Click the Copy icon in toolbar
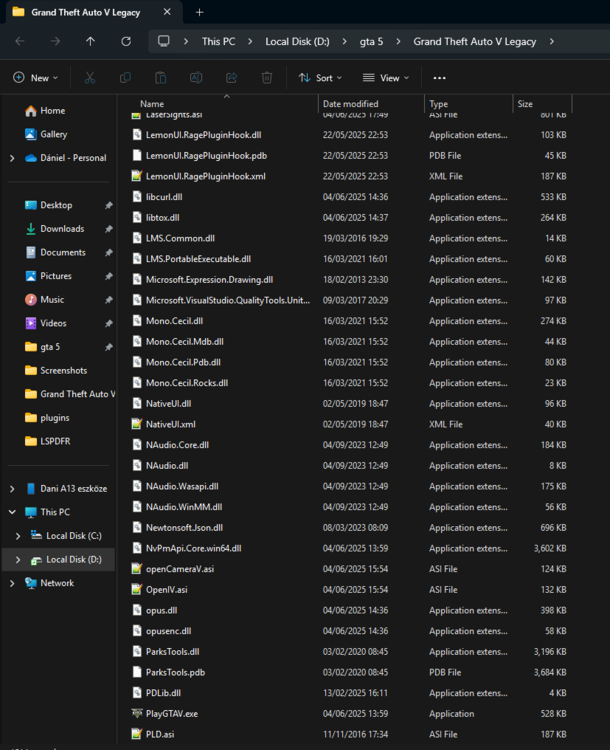The height and width of the screenshot is (750, 610). point(125,78)
